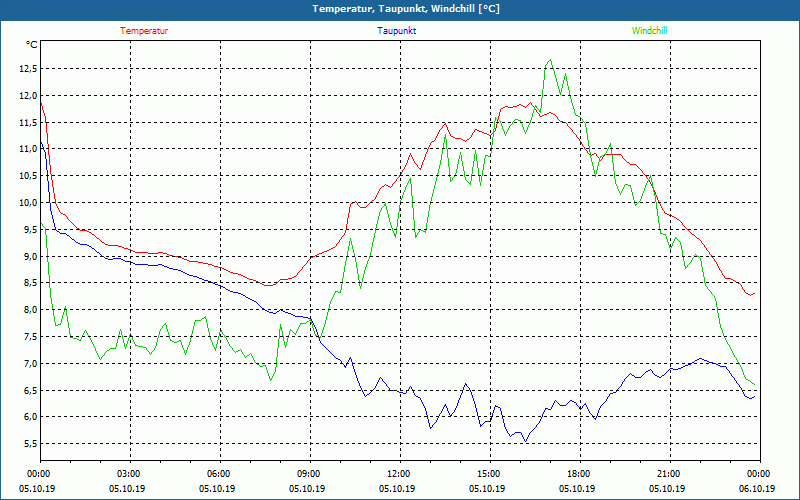
Task: Click the 10,5 y-axis value
Action: (29, 176)
